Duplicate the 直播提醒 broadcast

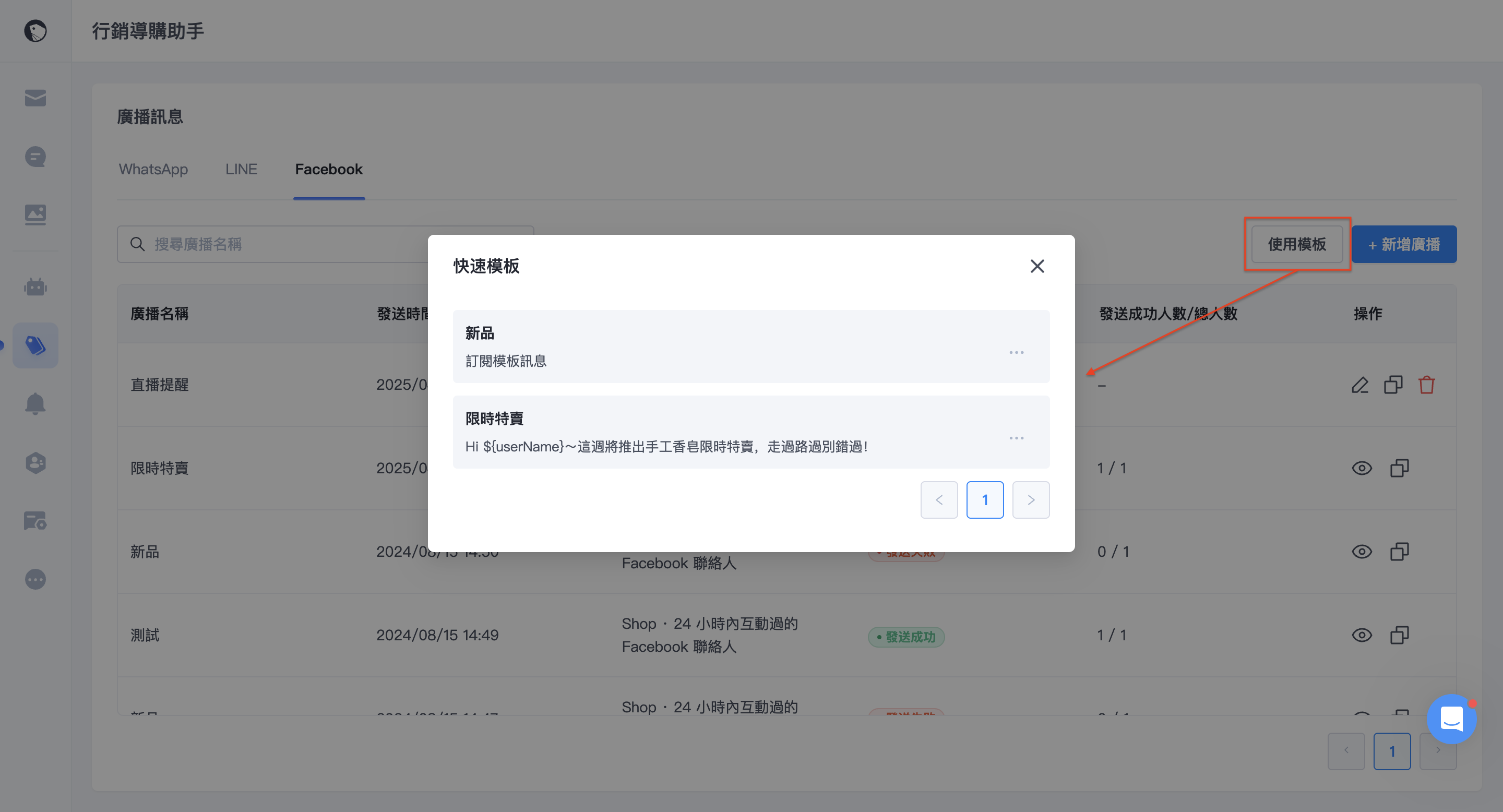[x=1393, y=385]
